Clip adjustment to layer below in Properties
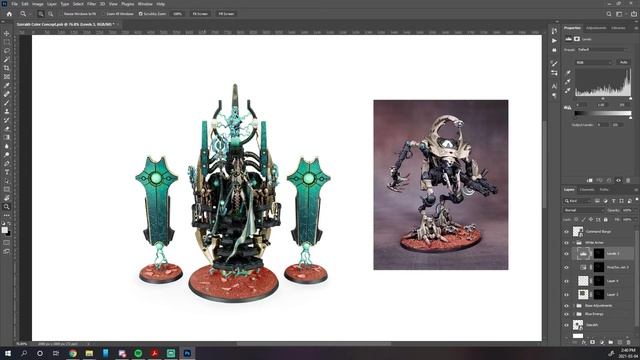640x360 pixels. tap(589, 180)
